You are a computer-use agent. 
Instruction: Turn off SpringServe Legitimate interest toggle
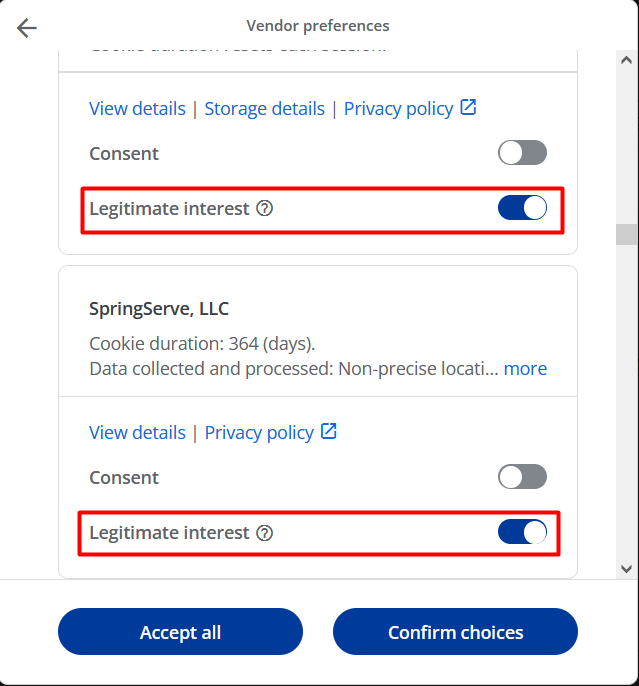click(522, 532)
